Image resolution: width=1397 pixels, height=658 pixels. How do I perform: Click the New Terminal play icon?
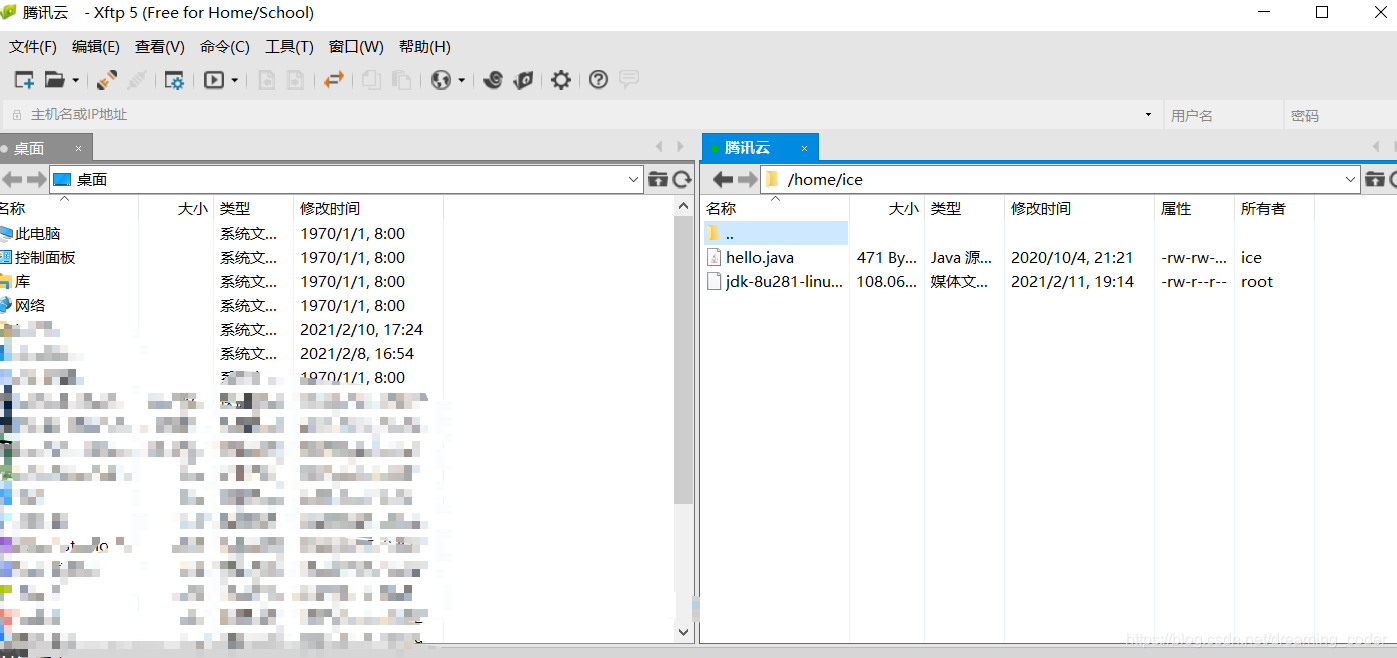pyautogui.click(x=214, y=80)
